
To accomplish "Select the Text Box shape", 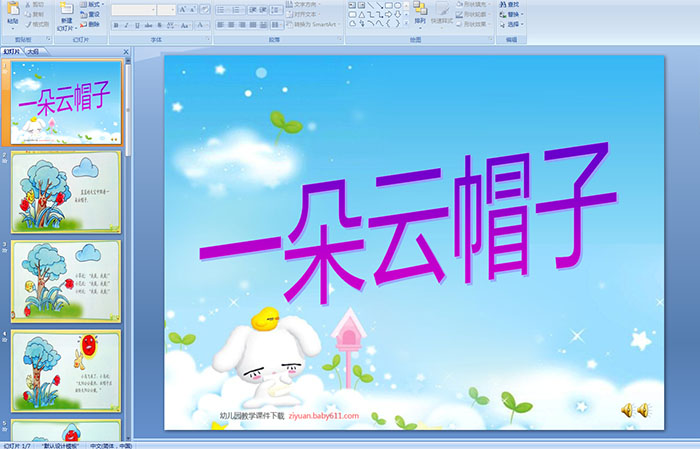I will pos(352,5).
